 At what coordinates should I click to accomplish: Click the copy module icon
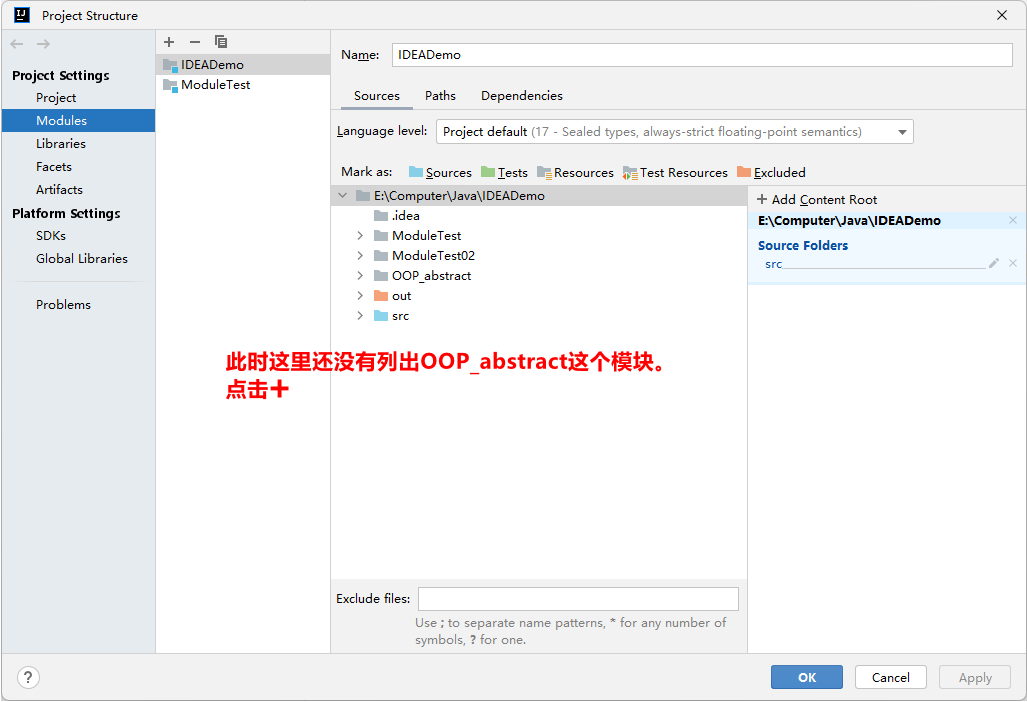coord(221,42)
